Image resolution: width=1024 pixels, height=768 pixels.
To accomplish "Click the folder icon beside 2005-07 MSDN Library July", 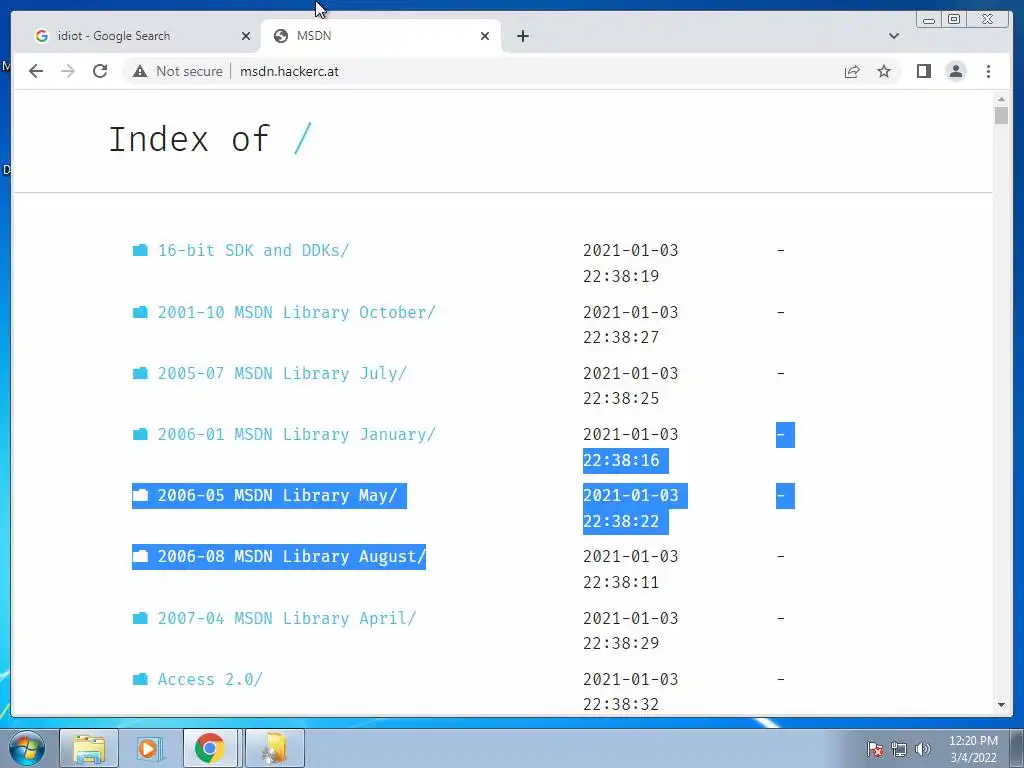I will click(x=140, y=373).
